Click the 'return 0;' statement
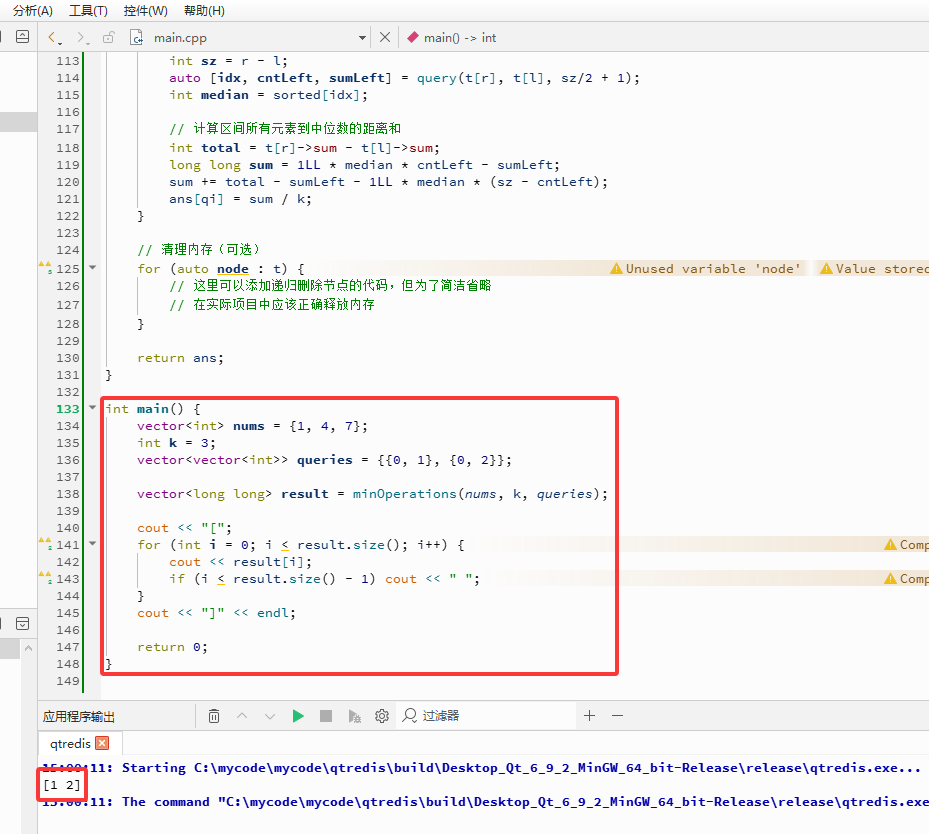This screenshot has width=929, height=834. pos(172,647)
